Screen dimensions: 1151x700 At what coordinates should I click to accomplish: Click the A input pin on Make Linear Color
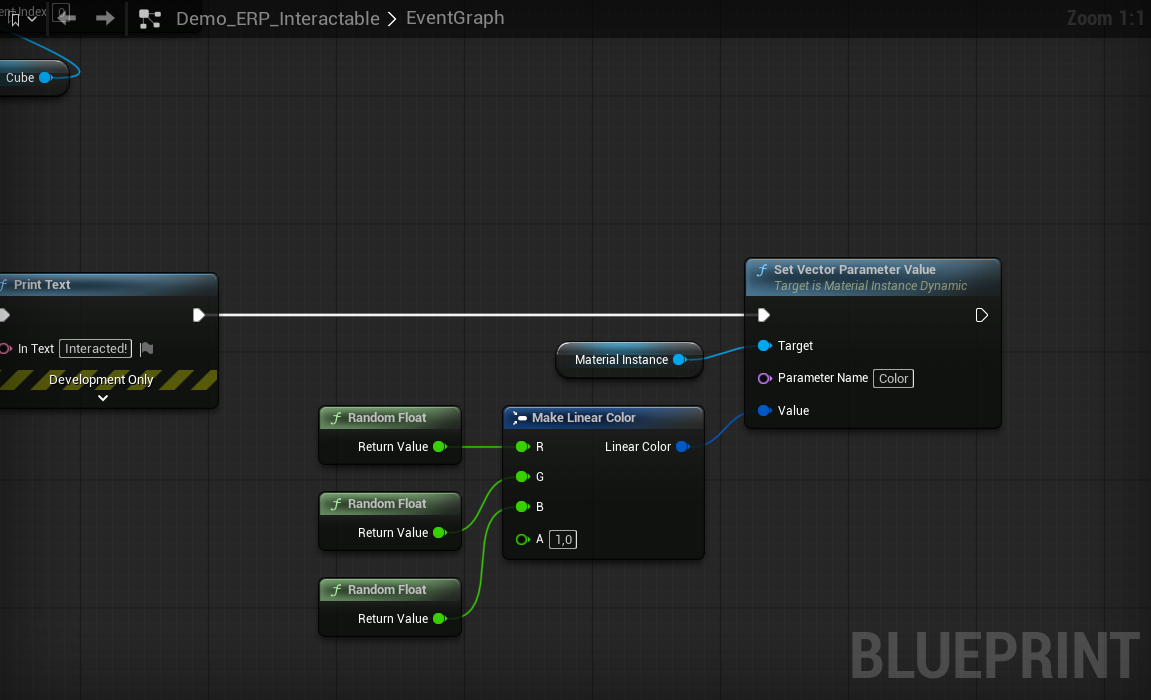(523, 539)
